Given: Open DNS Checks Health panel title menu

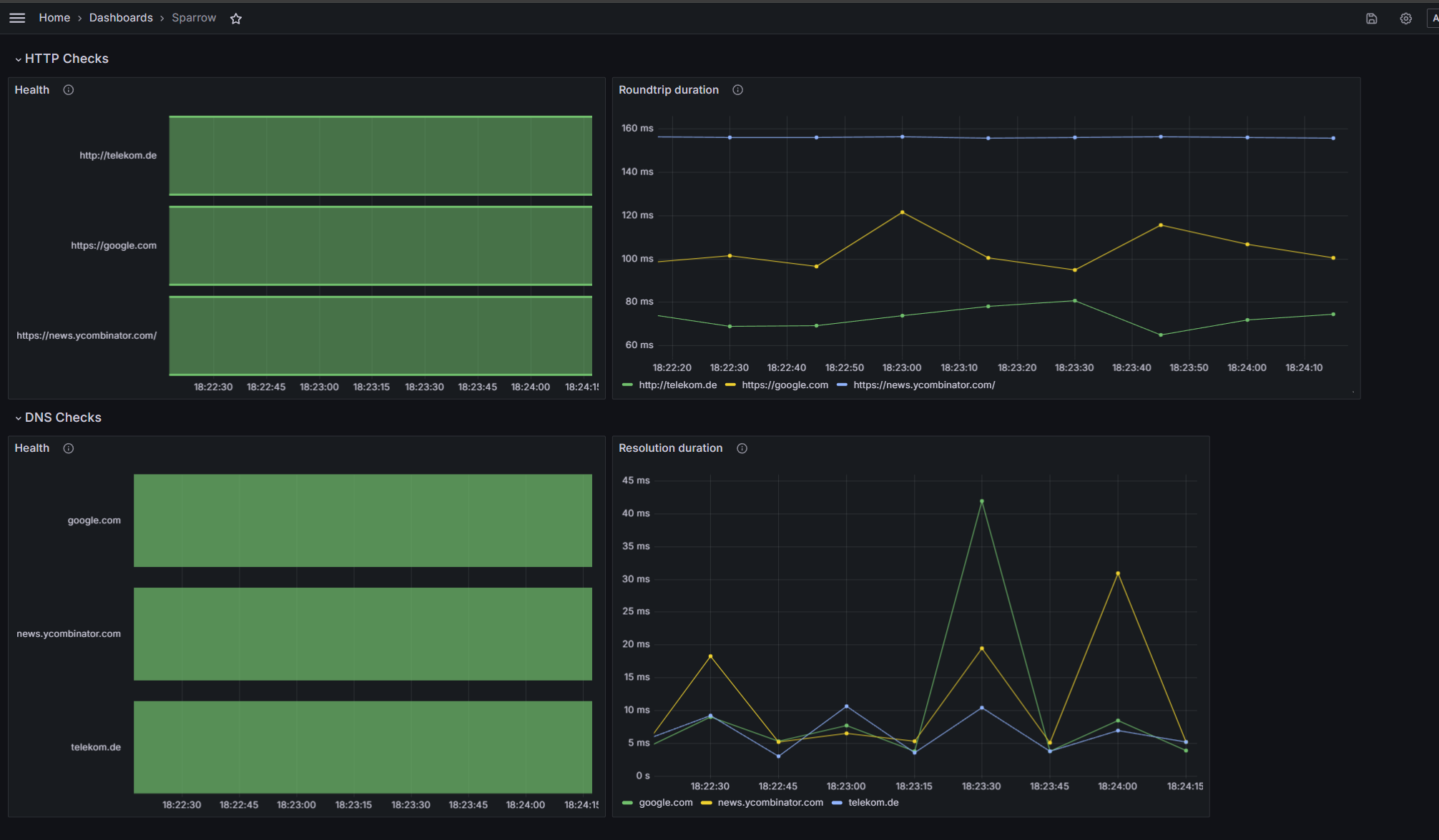Looking at the screenshot, I should click(x=32, y=448).
